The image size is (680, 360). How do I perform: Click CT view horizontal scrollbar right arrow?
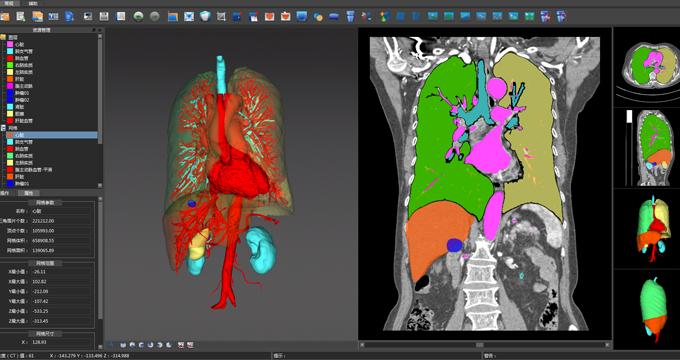click(x=608, y=345)
